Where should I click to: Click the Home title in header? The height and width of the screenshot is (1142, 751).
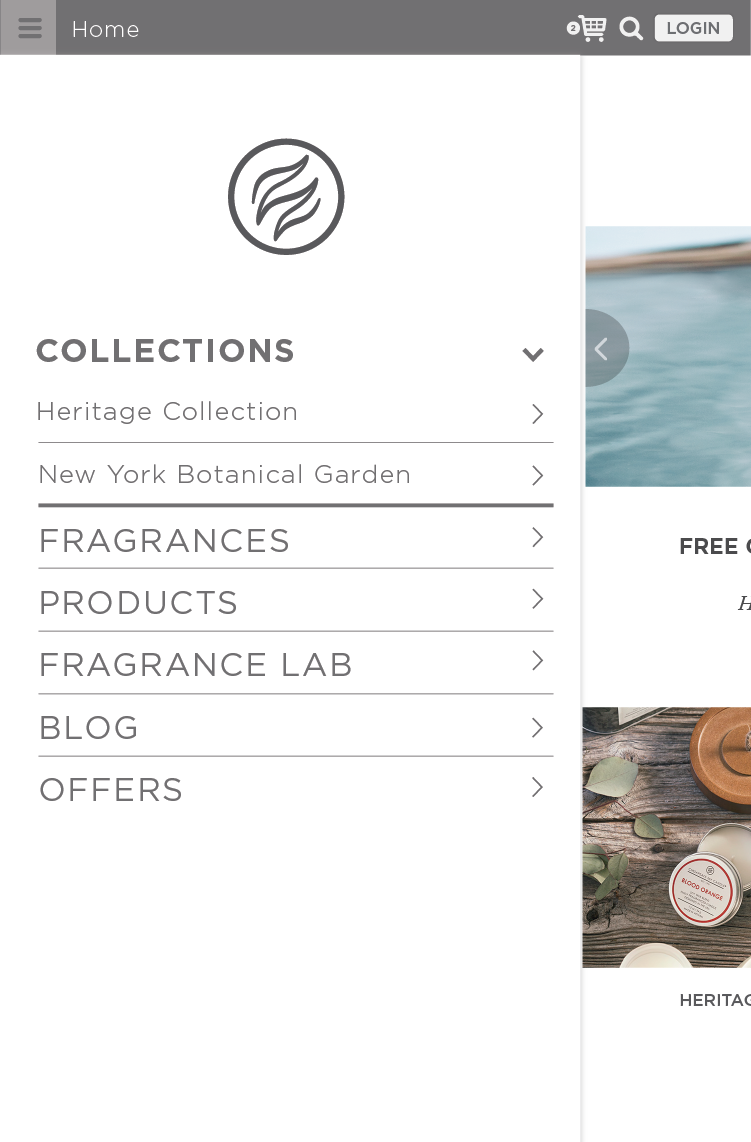106,29
